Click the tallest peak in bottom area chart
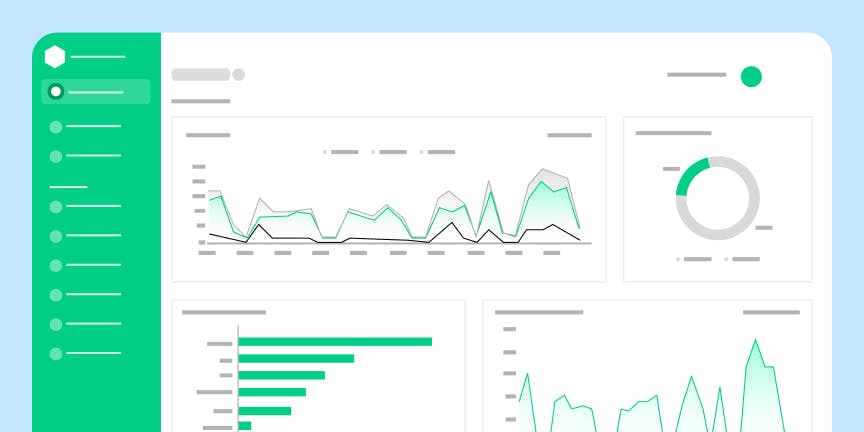Screen dimensions: 864x432 coord(755,342)
